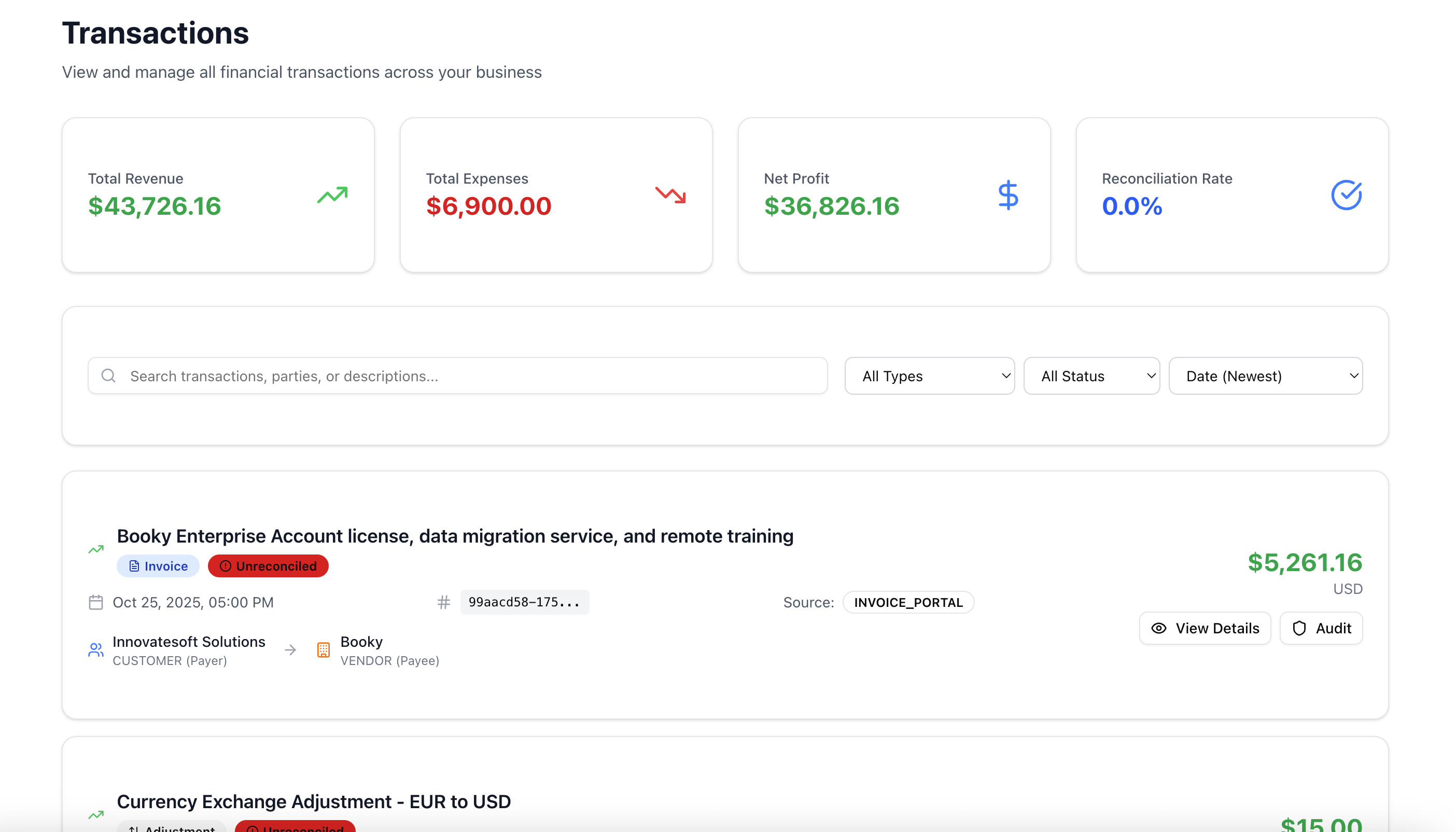Open the All Status filter dropdown
The width and height of the screenshot is (1456, 832).
pyautogui.click(x=1090, y=376)
